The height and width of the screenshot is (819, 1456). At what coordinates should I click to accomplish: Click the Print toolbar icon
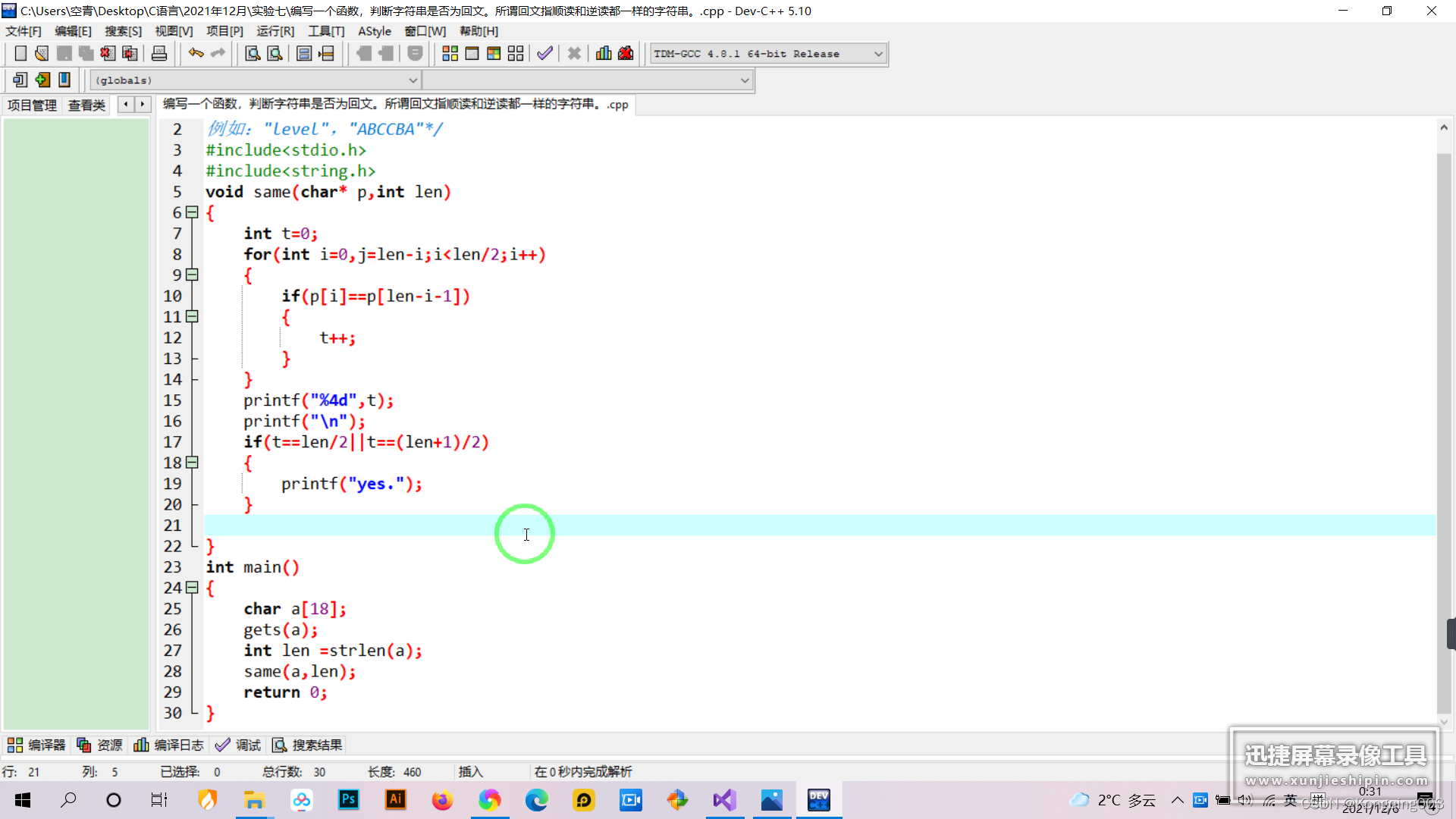click(159, 54)
